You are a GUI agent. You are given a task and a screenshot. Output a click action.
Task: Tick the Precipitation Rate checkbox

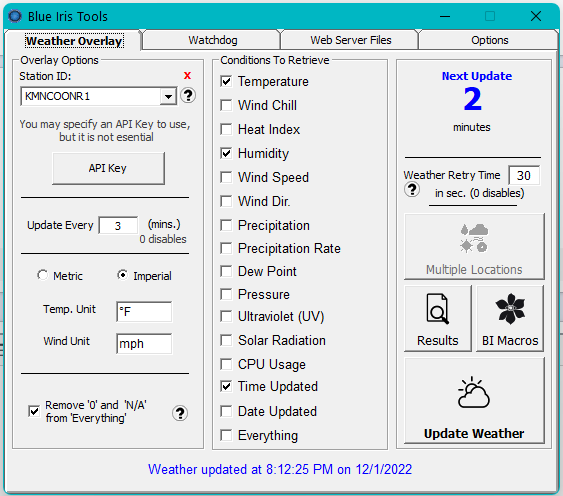point(226,248)
